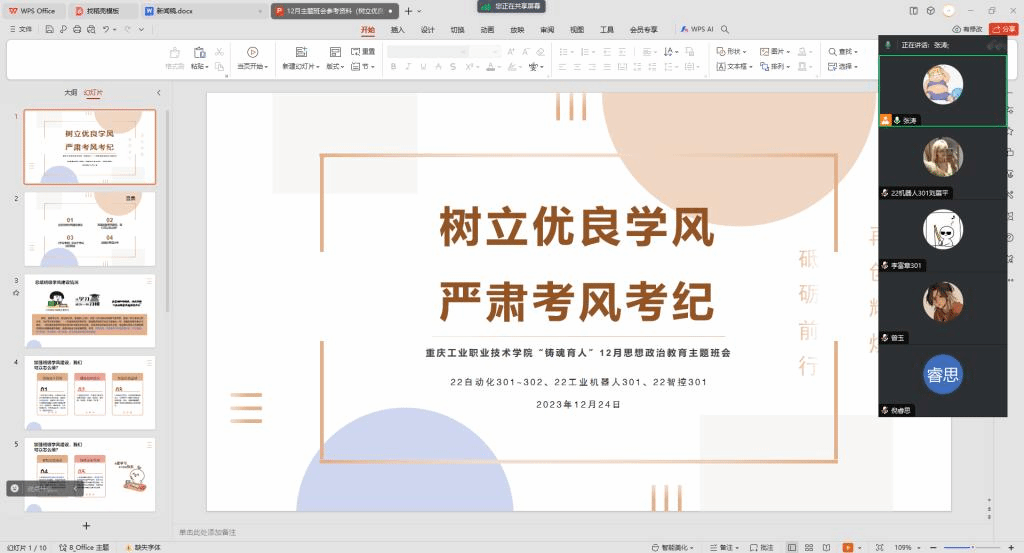Screen dimensions: 1024x553
Task: Click the user avatar in title bar
Action: point(949,10)
